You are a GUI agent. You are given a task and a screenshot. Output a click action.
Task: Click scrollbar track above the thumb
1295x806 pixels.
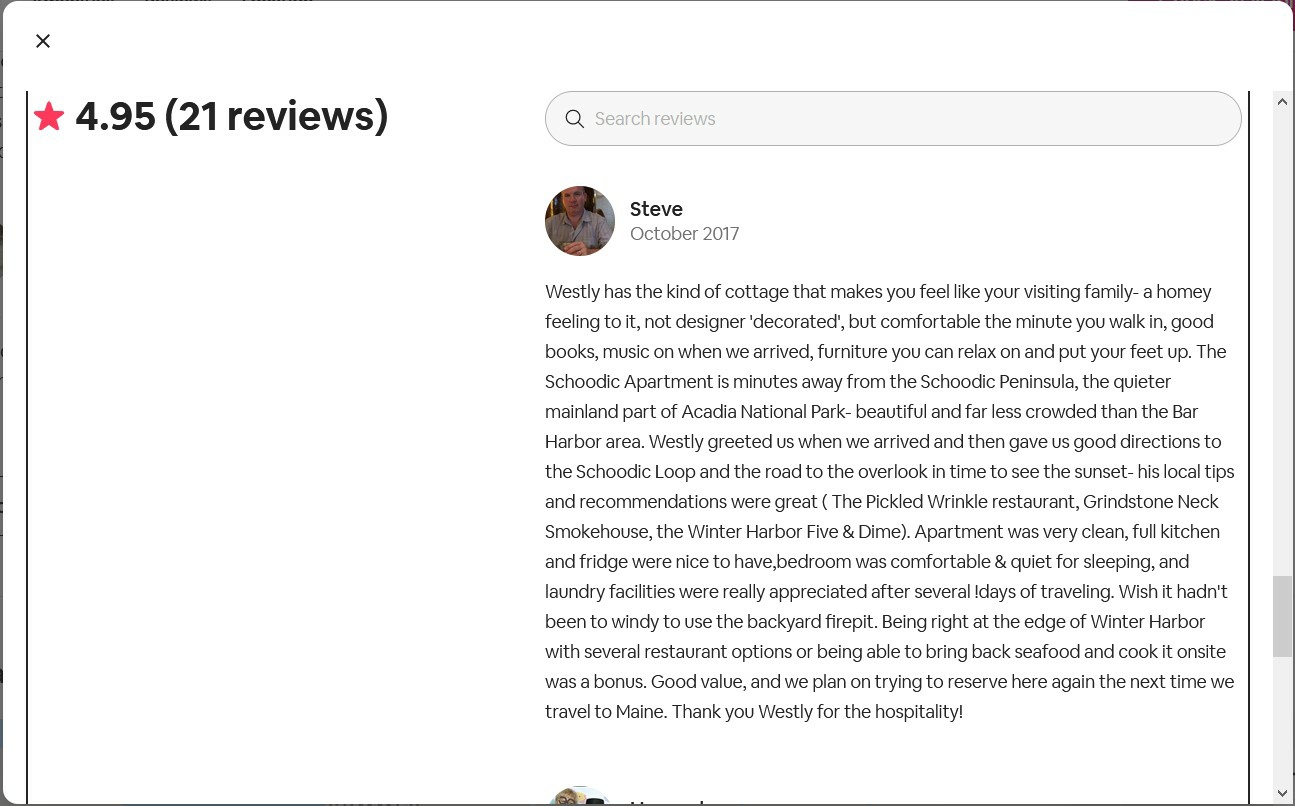point(1282,340)
